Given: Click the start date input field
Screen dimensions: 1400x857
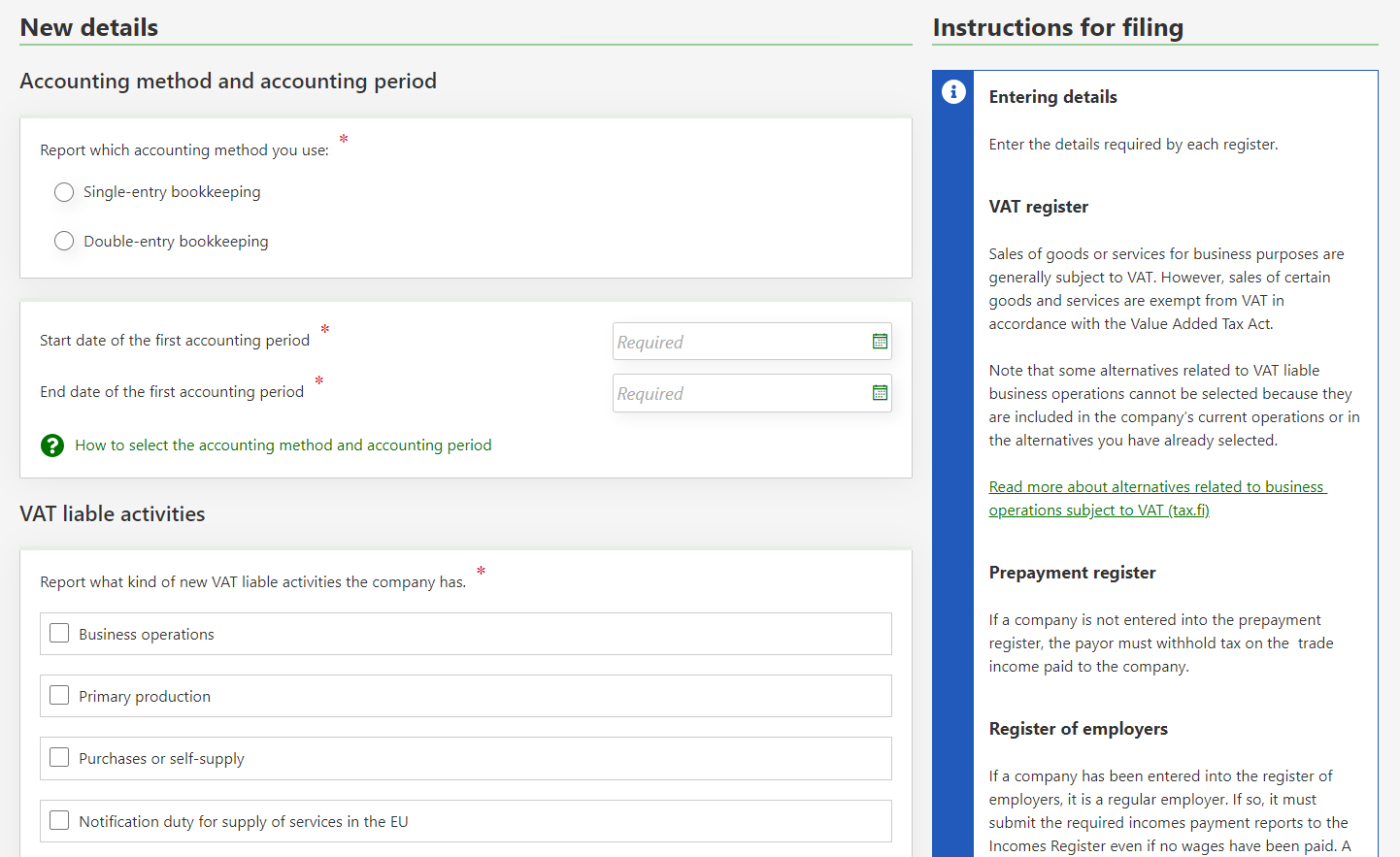Looking at the screenshot, I should [x=738, y=342].
